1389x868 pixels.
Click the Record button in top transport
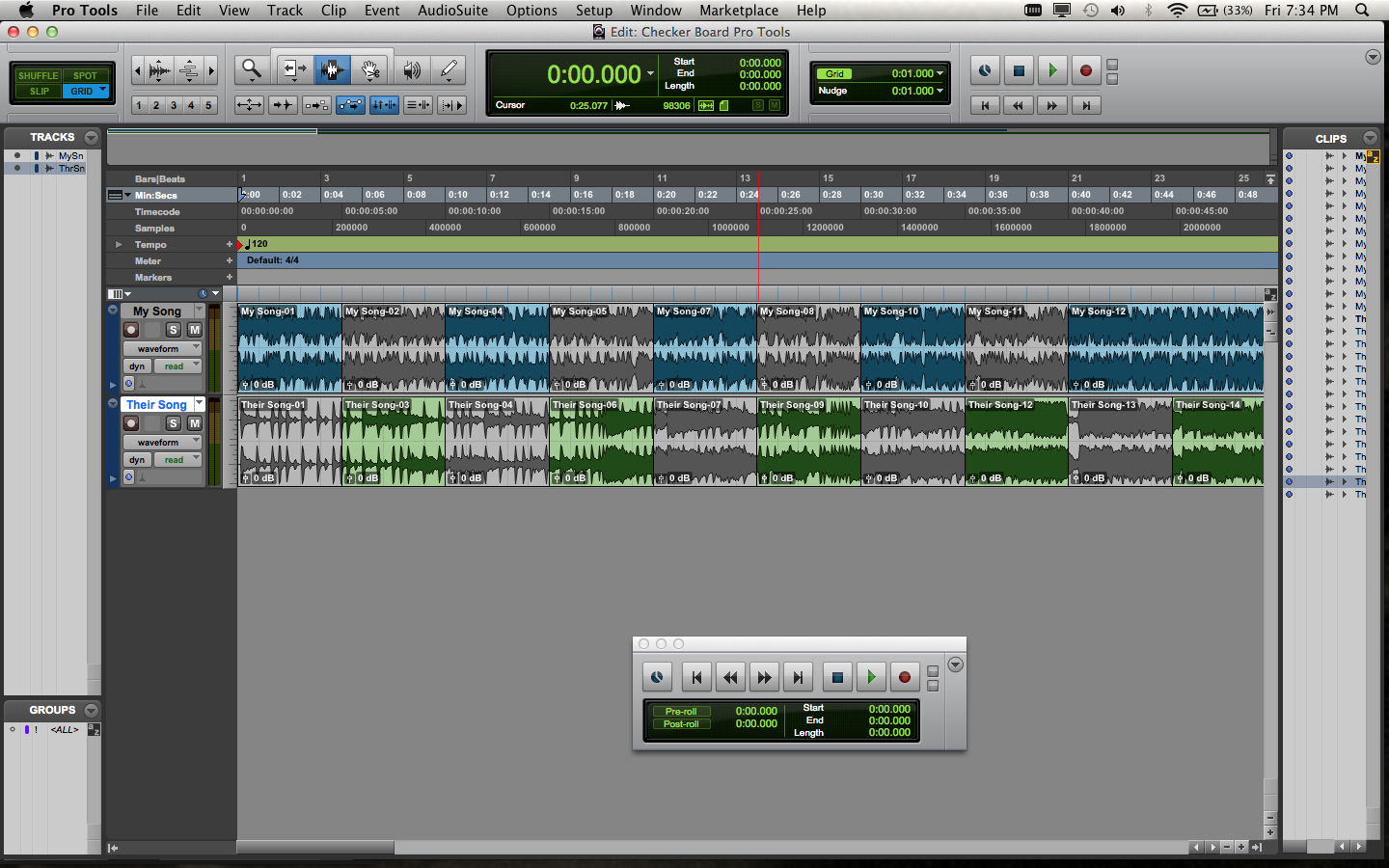1085,70
